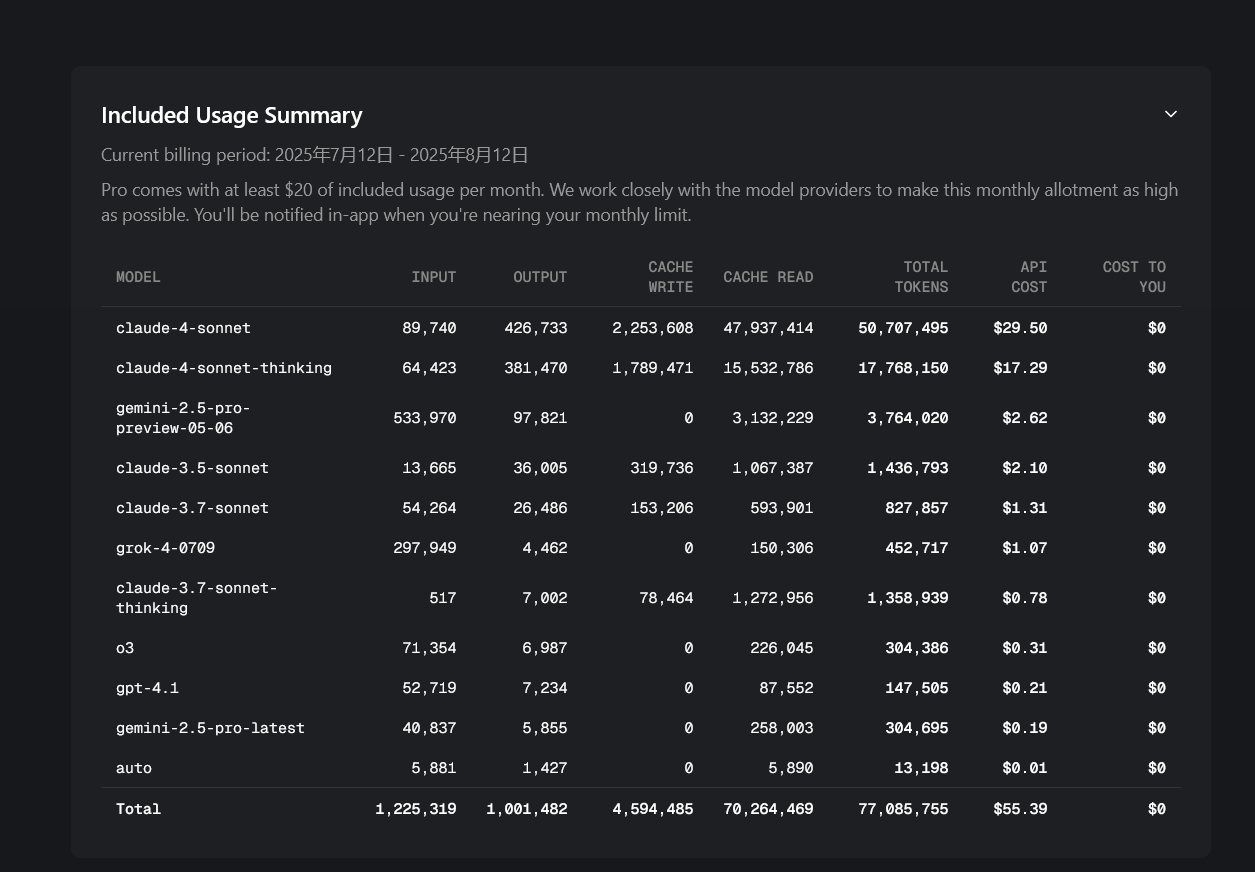The image size is (1255, 872).
Task: Click gpt-4.1 API cost $0.21
Action: [1025, 688]
